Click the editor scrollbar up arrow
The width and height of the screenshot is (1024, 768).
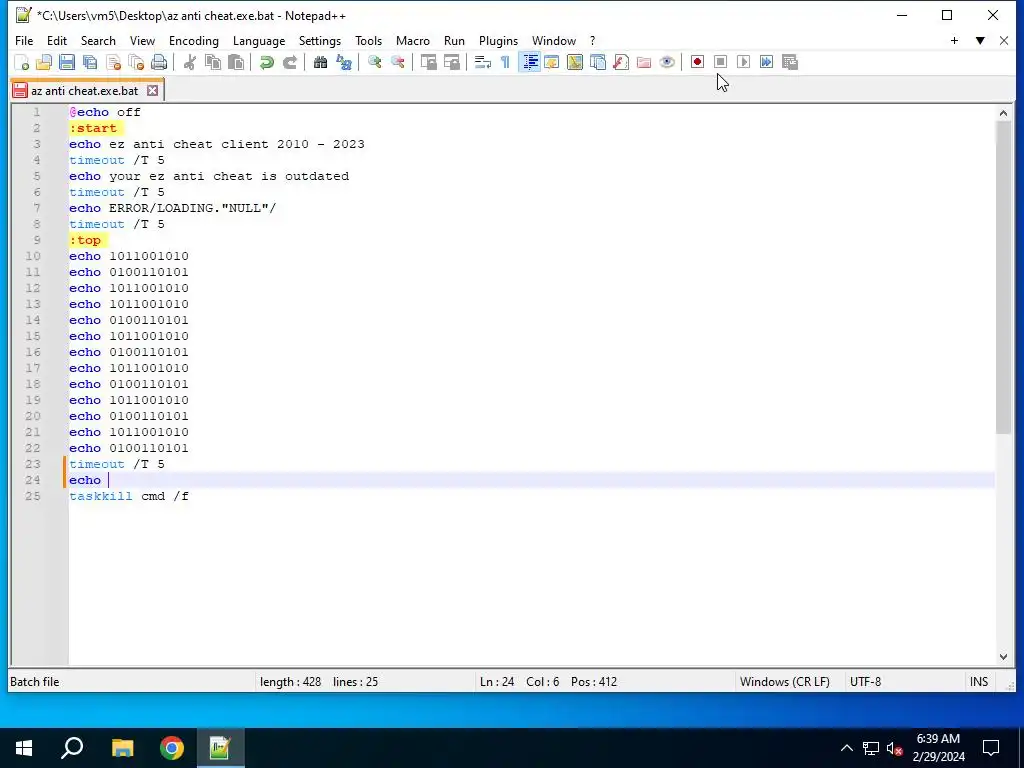1003,113
